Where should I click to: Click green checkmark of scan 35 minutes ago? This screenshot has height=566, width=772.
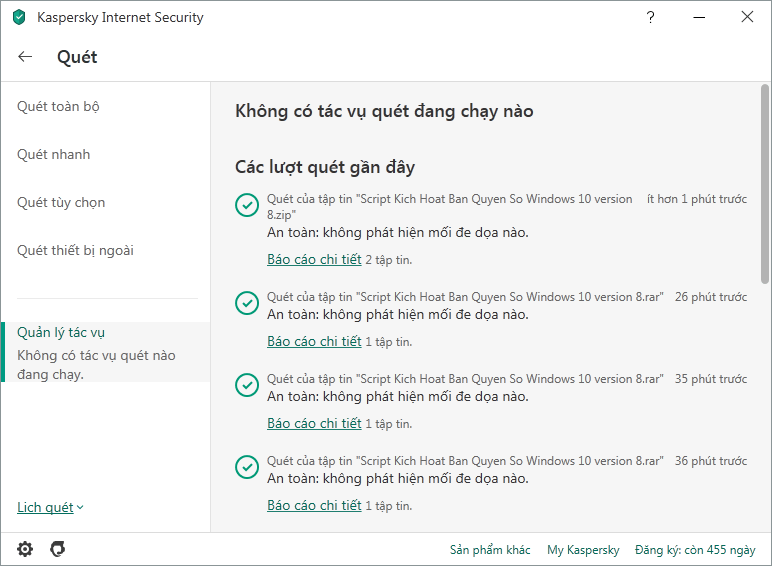tap(246, 385)
